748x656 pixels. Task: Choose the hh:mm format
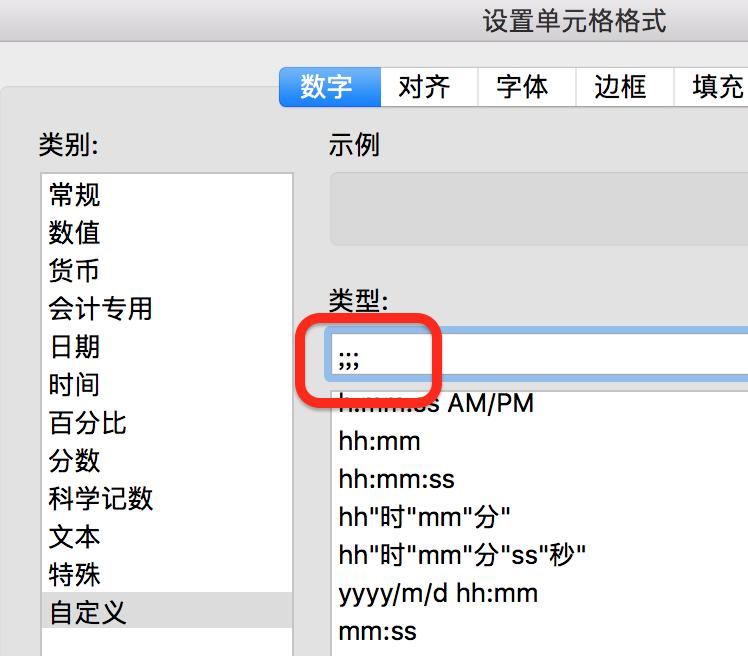tap(540, 441)
